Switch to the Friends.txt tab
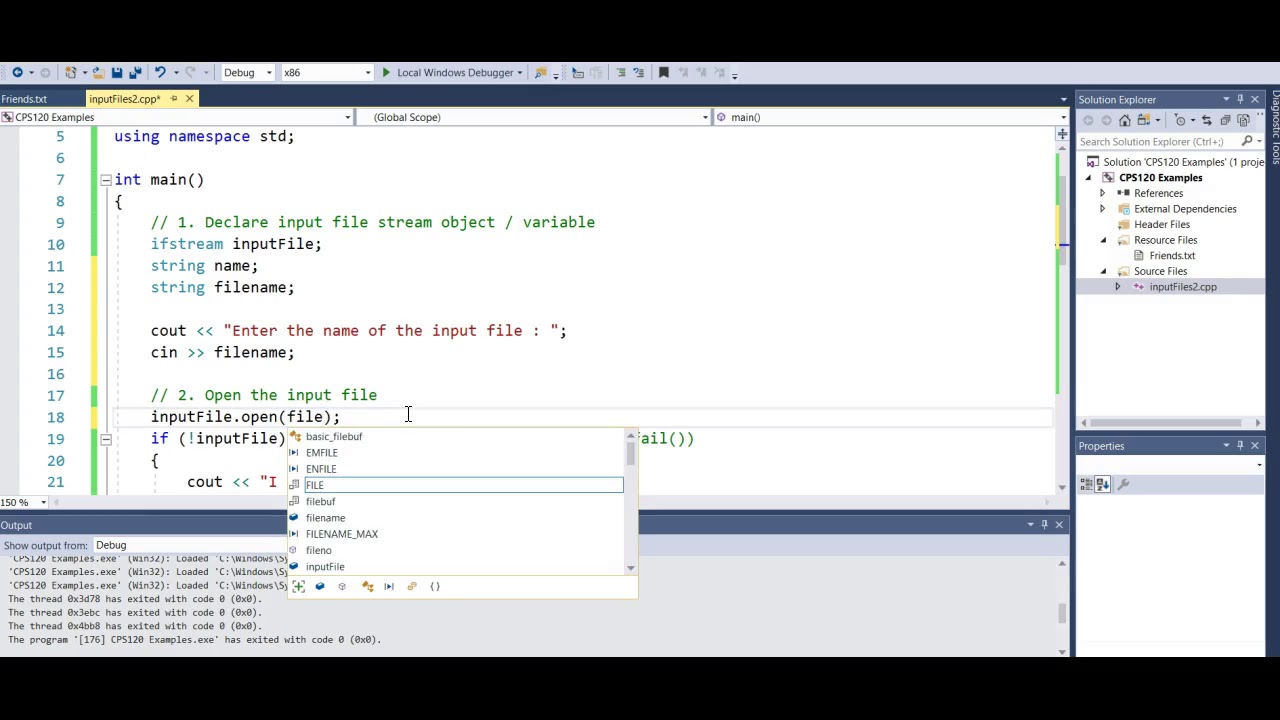The width and height of the screenshot is (1280, 720). click(24, 99)
